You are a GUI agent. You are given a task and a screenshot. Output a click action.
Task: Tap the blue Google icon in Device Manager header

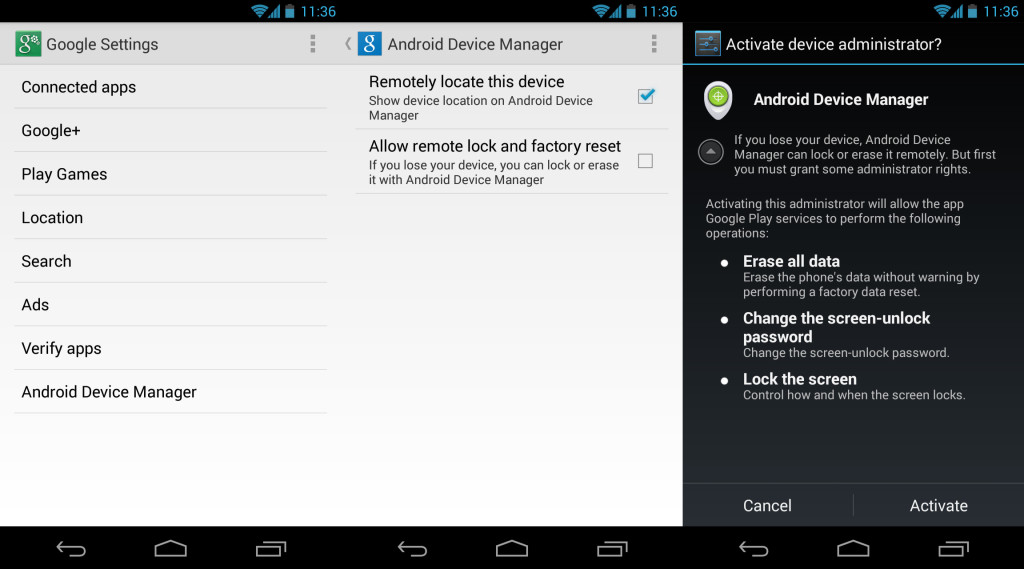370,44
